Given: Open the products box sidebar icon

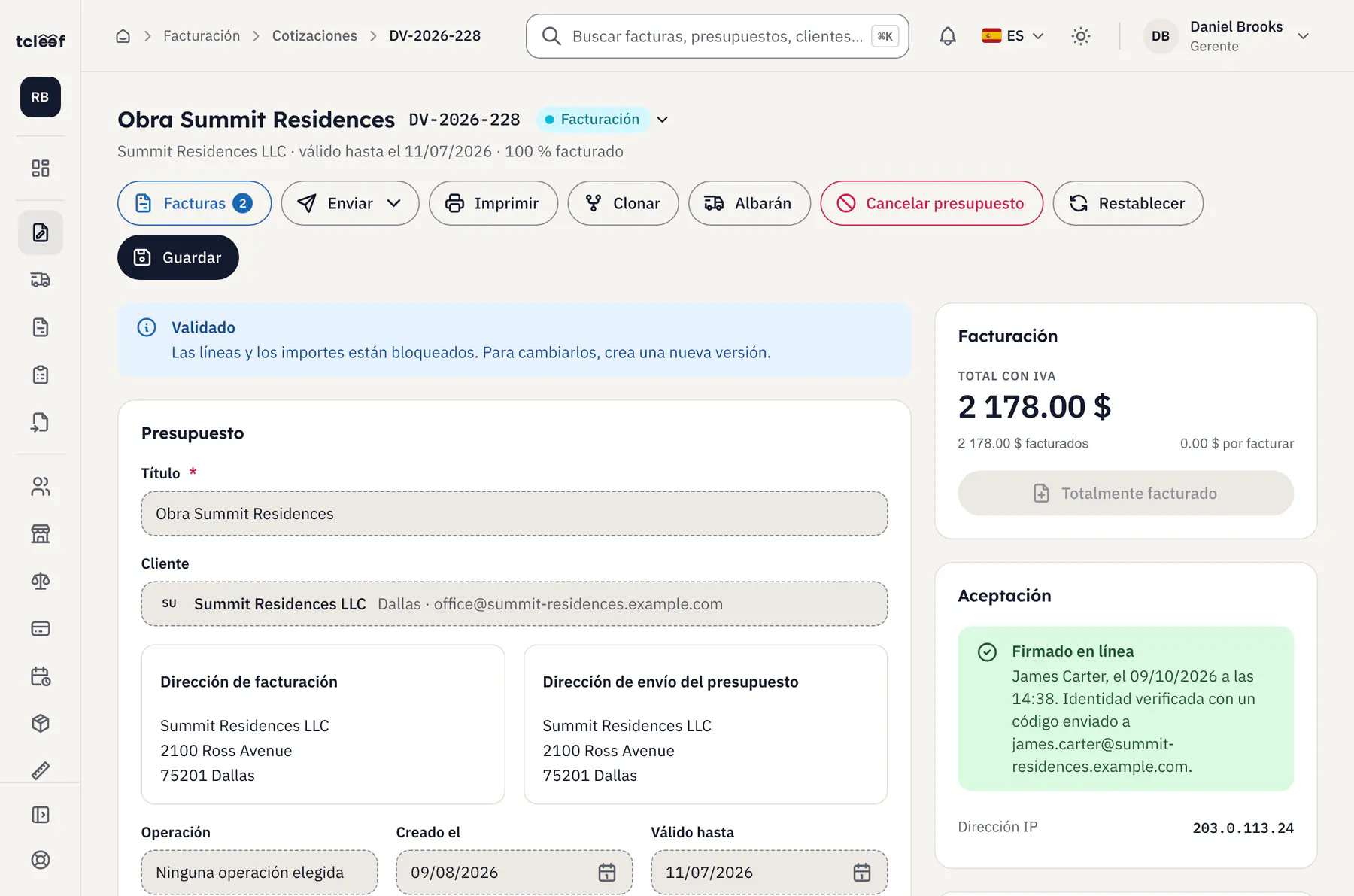Looking at the screenshot, I should tap(41, 724).
